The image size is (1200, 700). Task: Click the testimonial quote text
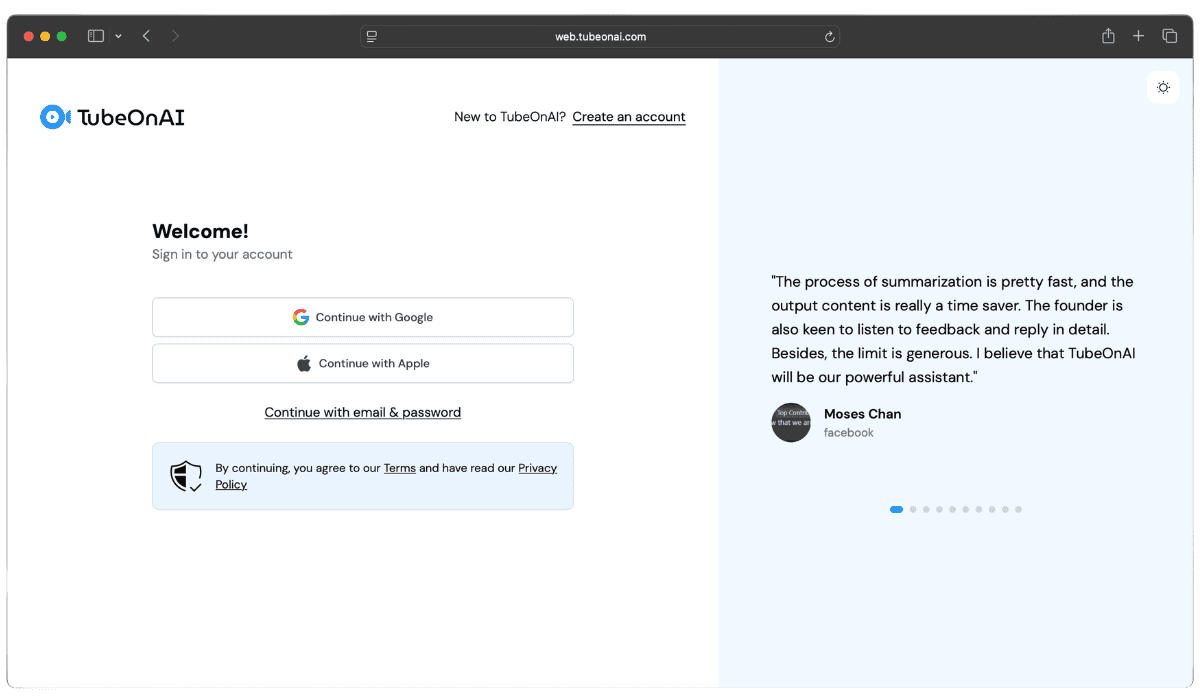[953, 330]
